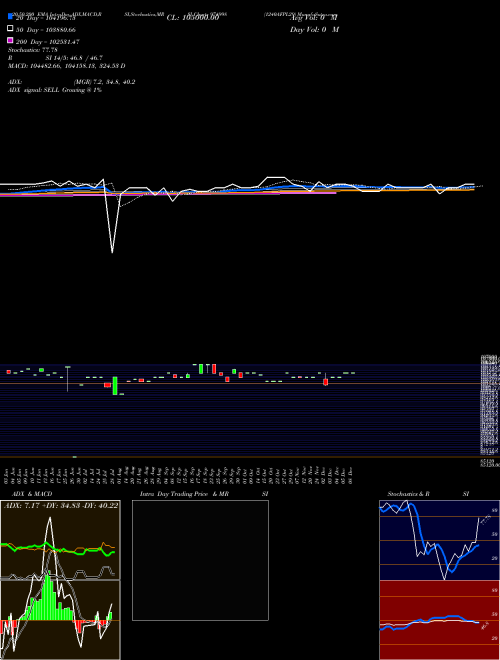Click the price scale on the candlestick chart
Viewport: 500px width, 660px height.
[x=490, y=411]
